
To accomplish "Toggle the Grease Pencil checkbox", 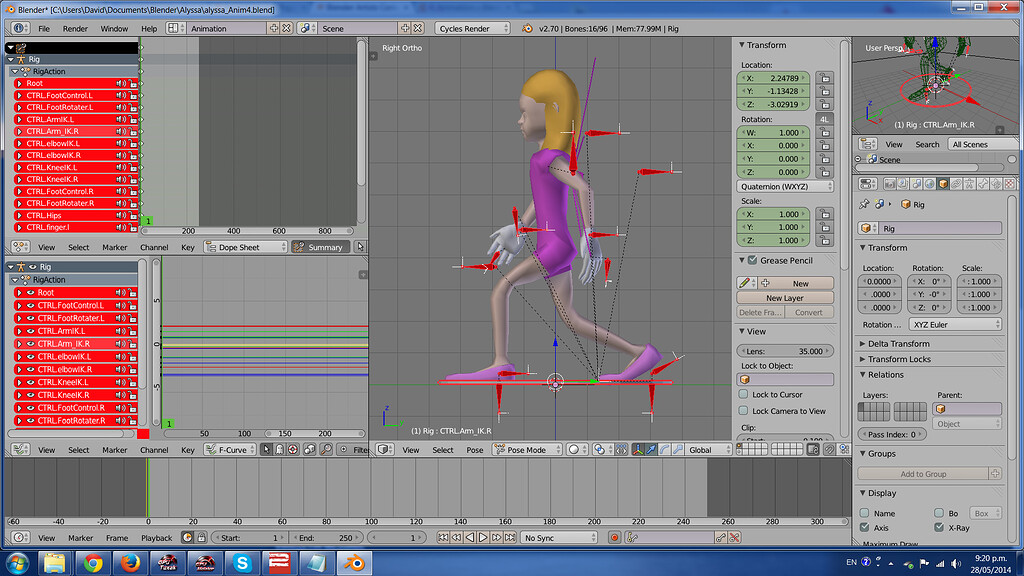I will (x=752, y=260).
